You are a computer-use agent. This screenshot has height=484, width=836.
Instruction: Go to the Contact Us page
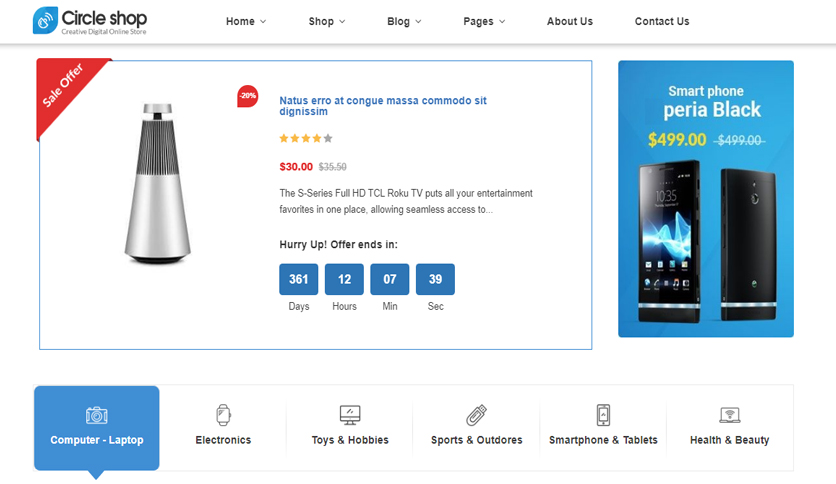click(662, 21)
